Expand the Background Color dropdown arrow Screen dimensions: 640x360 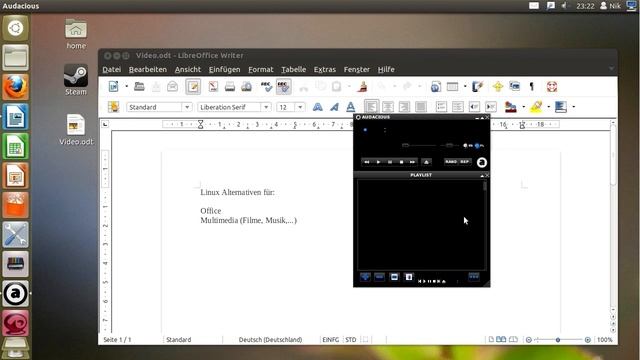pyautogui.click(x=574, y=107)
